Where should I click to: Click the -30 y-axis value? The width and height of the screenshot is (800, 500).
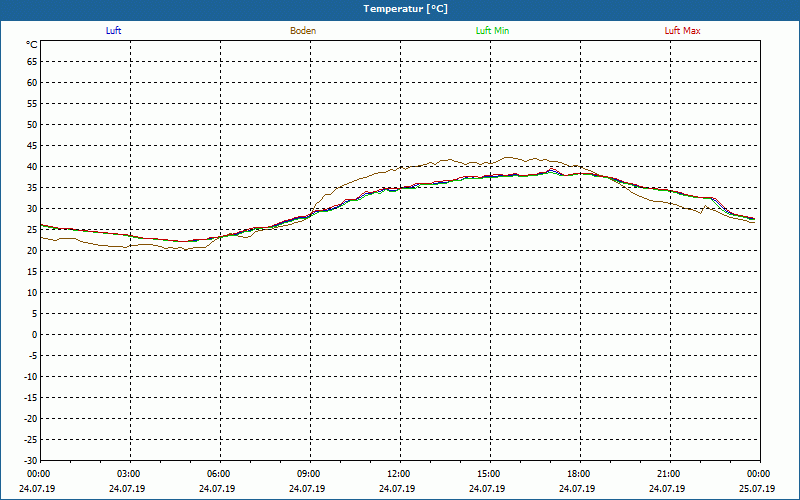tap(31, 461)
